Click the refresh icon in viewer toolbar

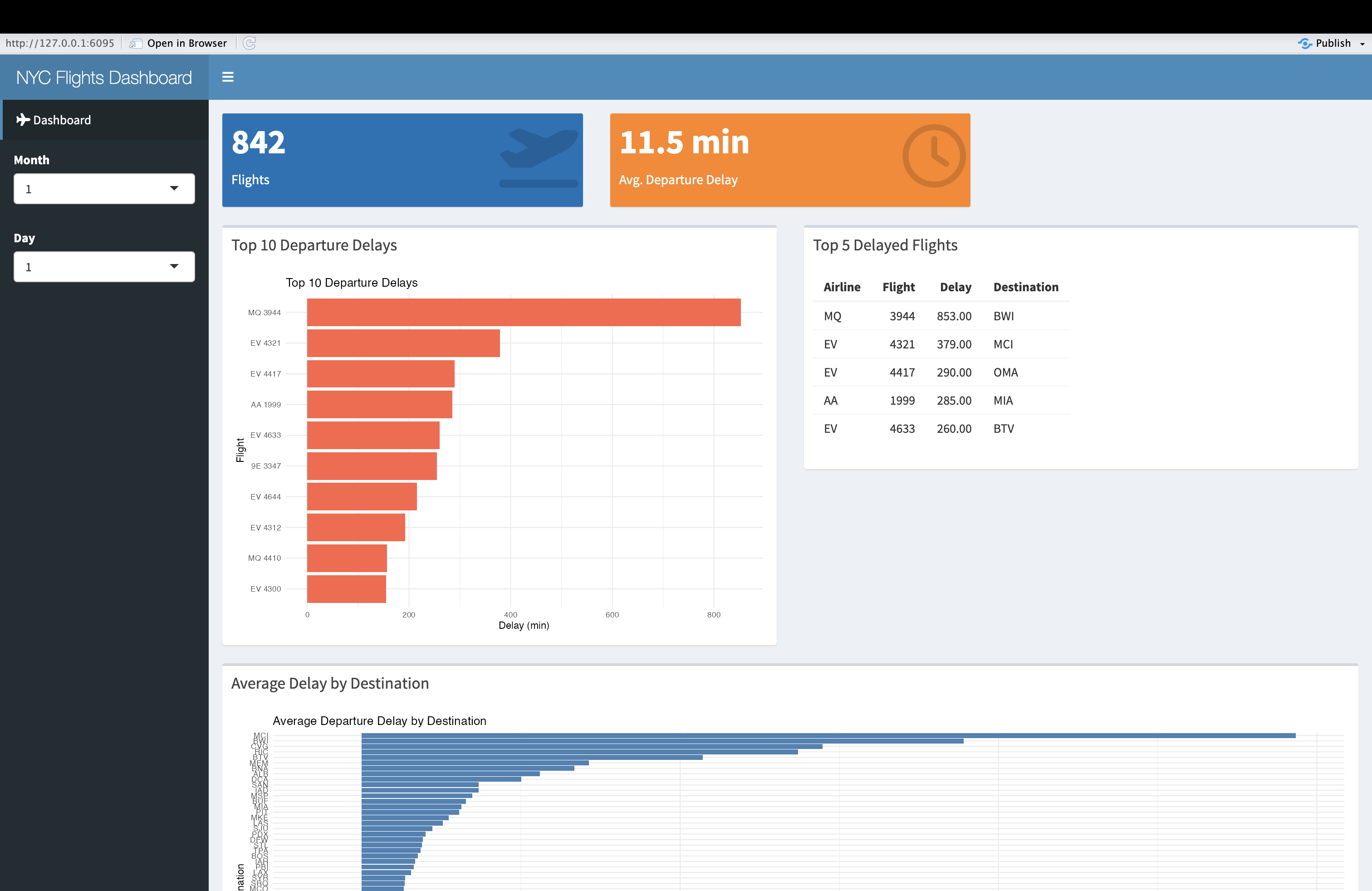[x=249, y=43]
